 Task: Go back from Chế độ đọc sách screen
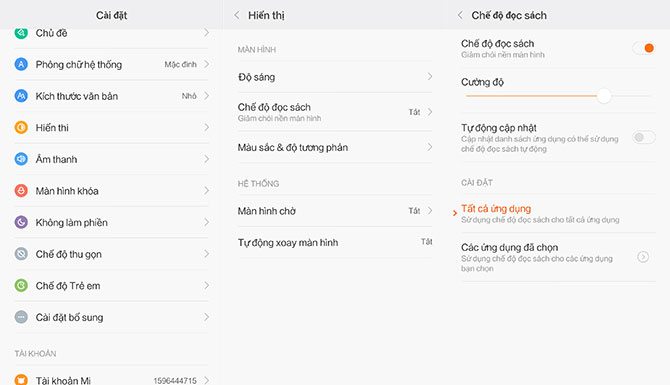pos(460,15)
